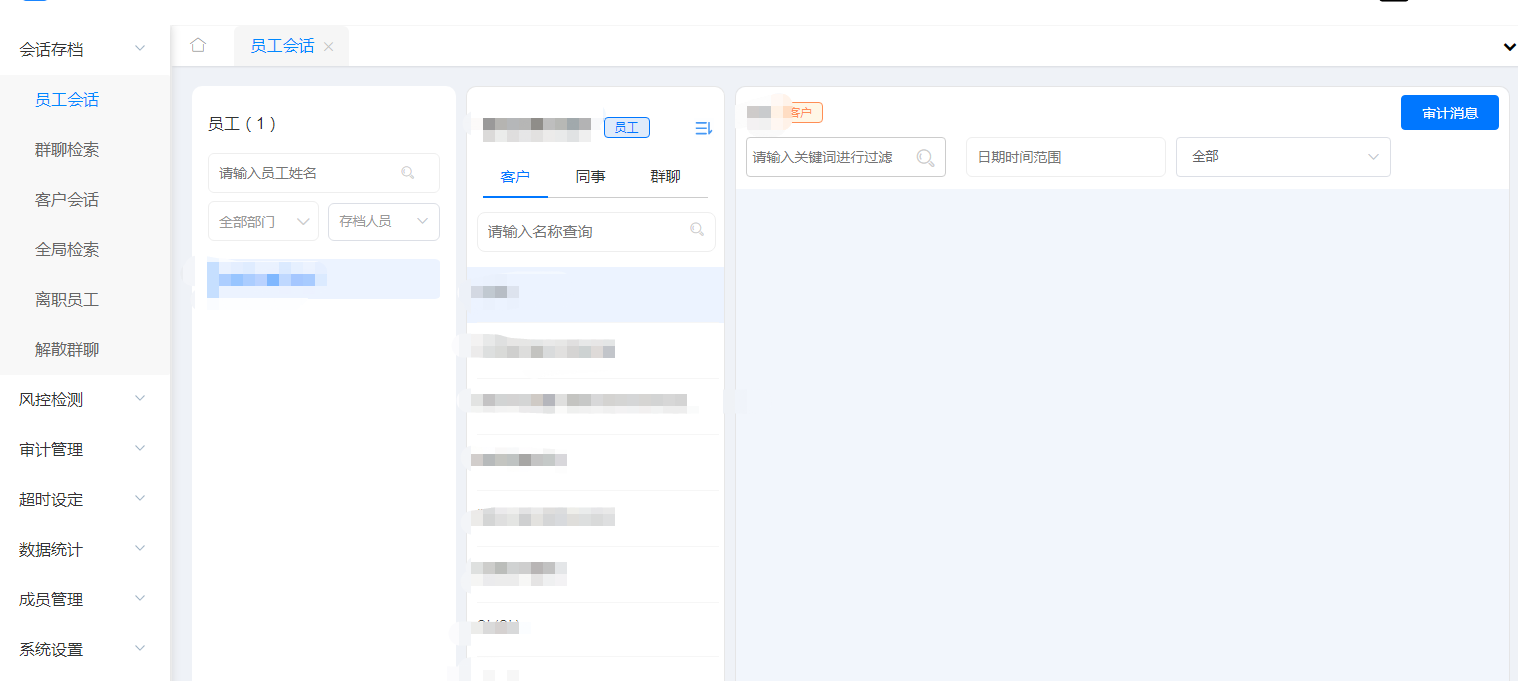Select the highlighted employee in the 员工 list
The width and height of the screenshot is (1518, 681).
[x=323, y=279]
